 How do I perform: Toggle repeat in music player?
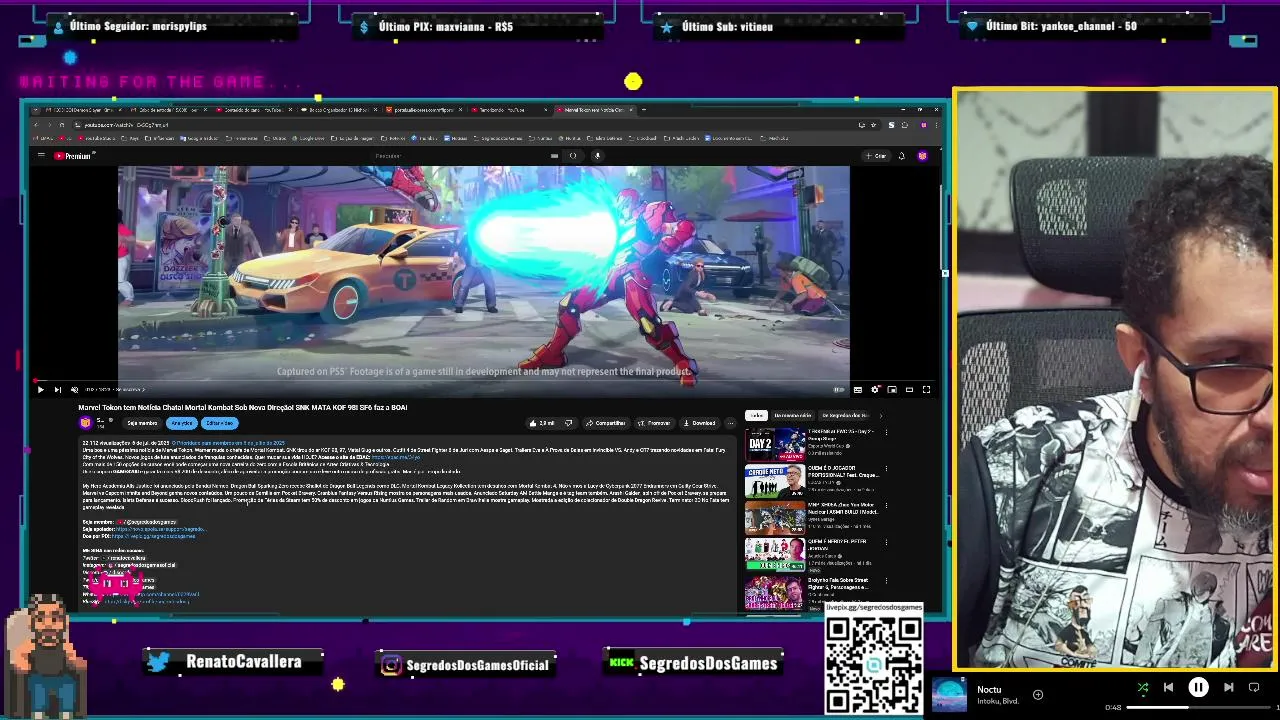pyautogui.click(x=1254, y=688)
